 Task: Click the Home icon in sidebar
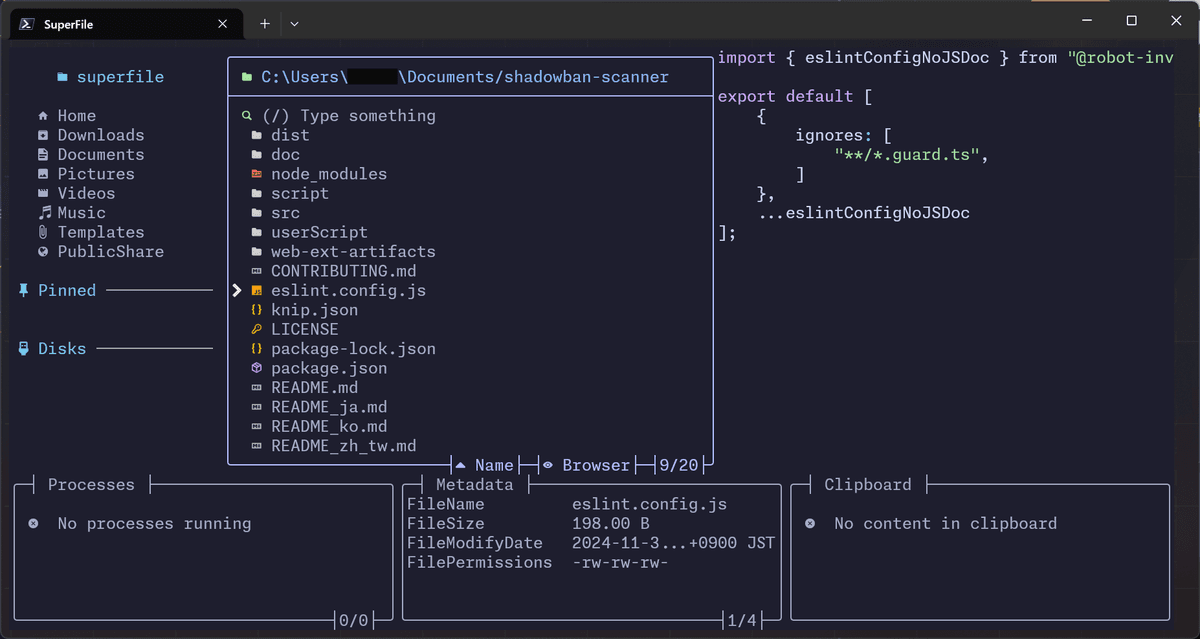[43, 116]
